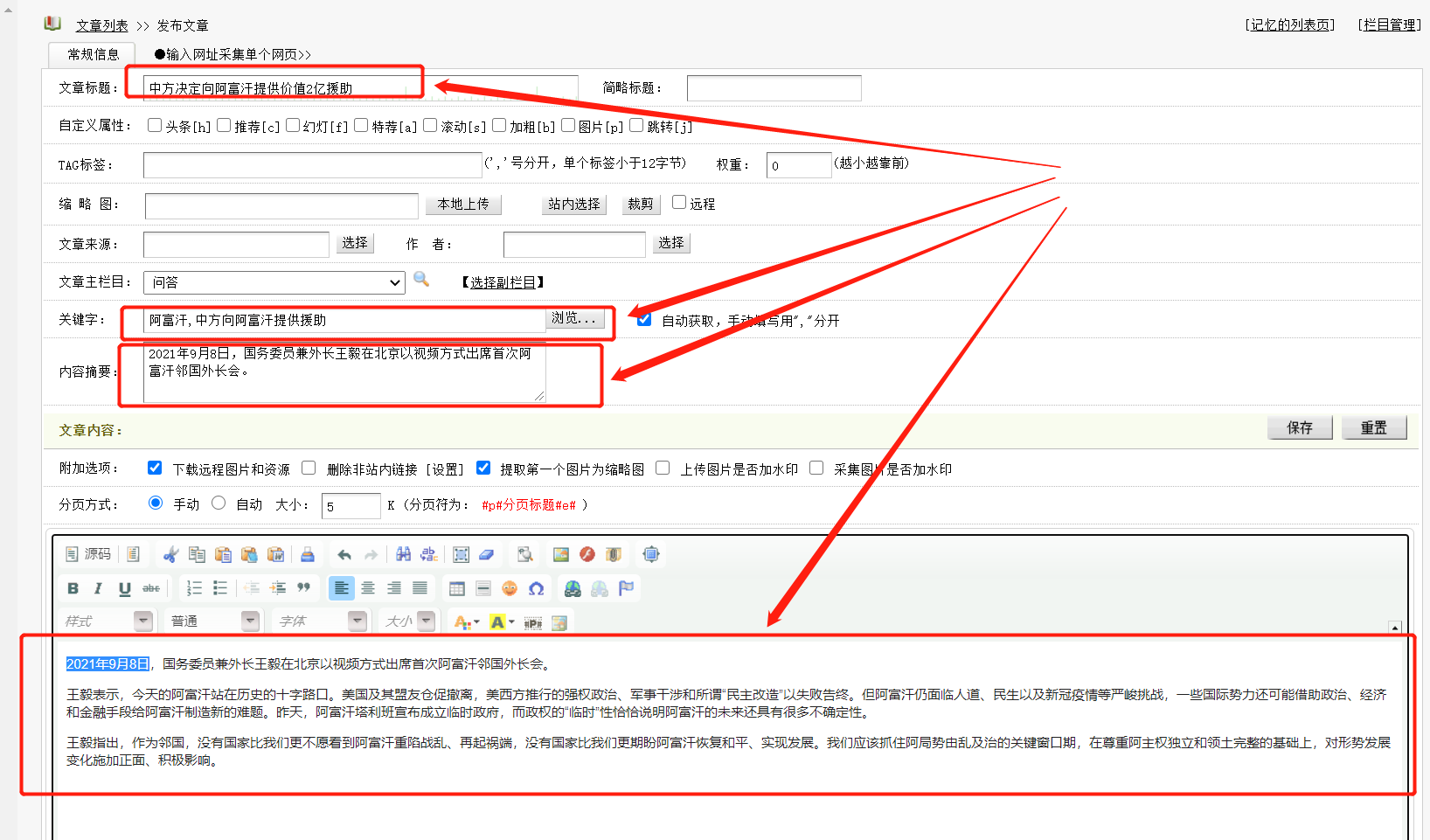
Task: Open the 文章主栏目 dropdown showing 问答
Action: (274, 282)
